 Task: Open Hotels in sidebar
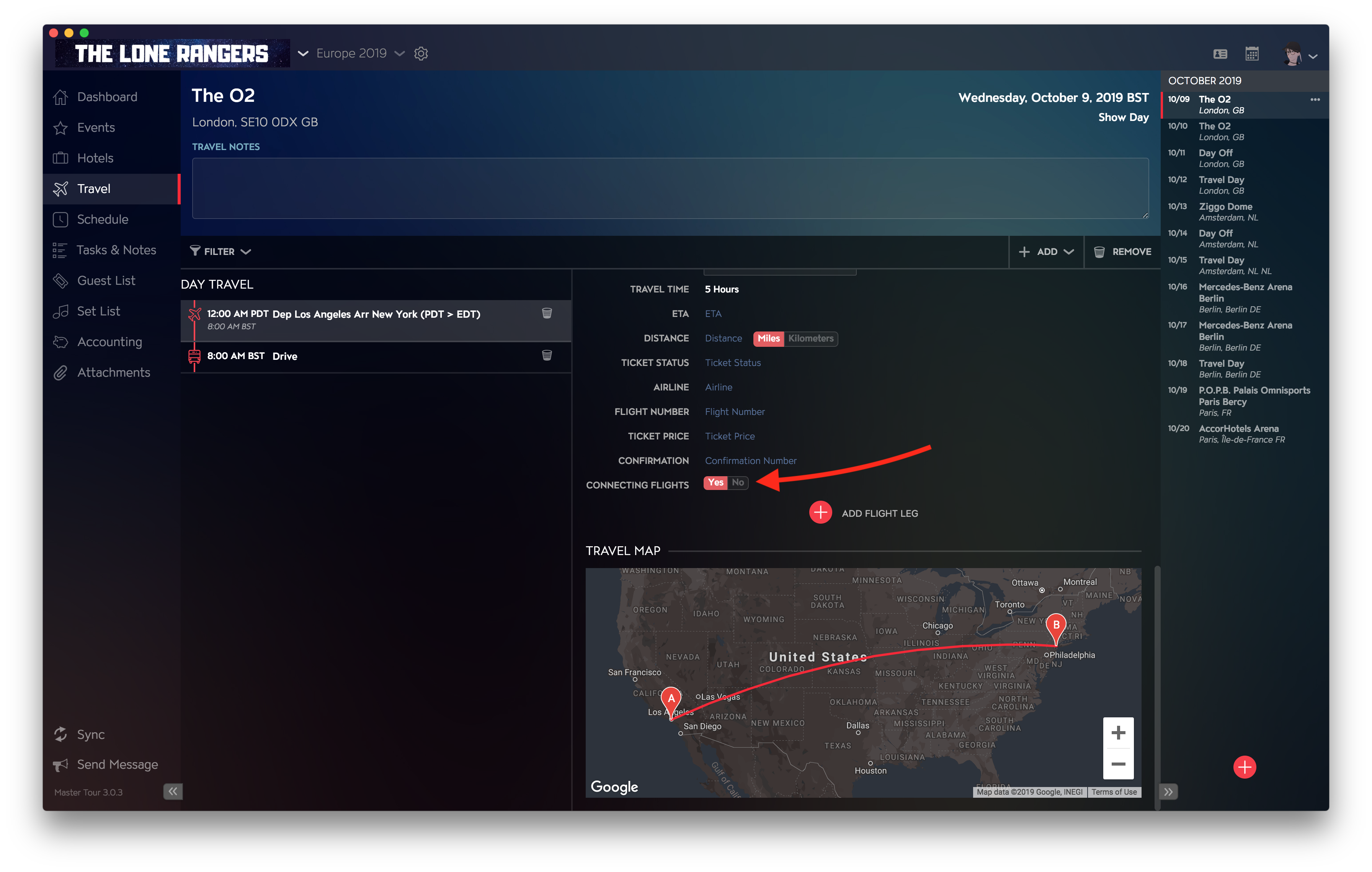(95, 158)
